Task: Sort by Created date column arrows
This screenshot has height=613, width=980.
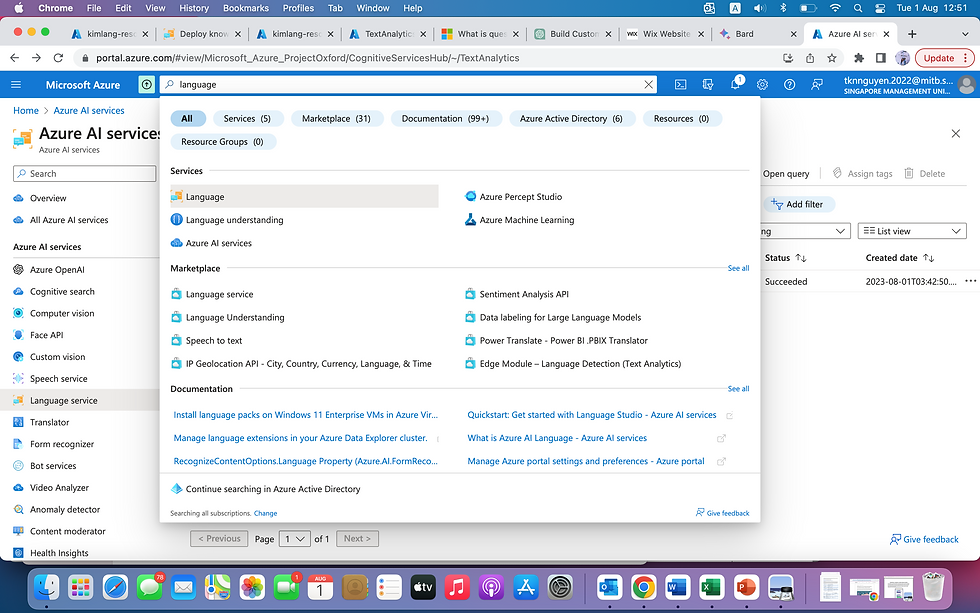Action: click(929, 258)
